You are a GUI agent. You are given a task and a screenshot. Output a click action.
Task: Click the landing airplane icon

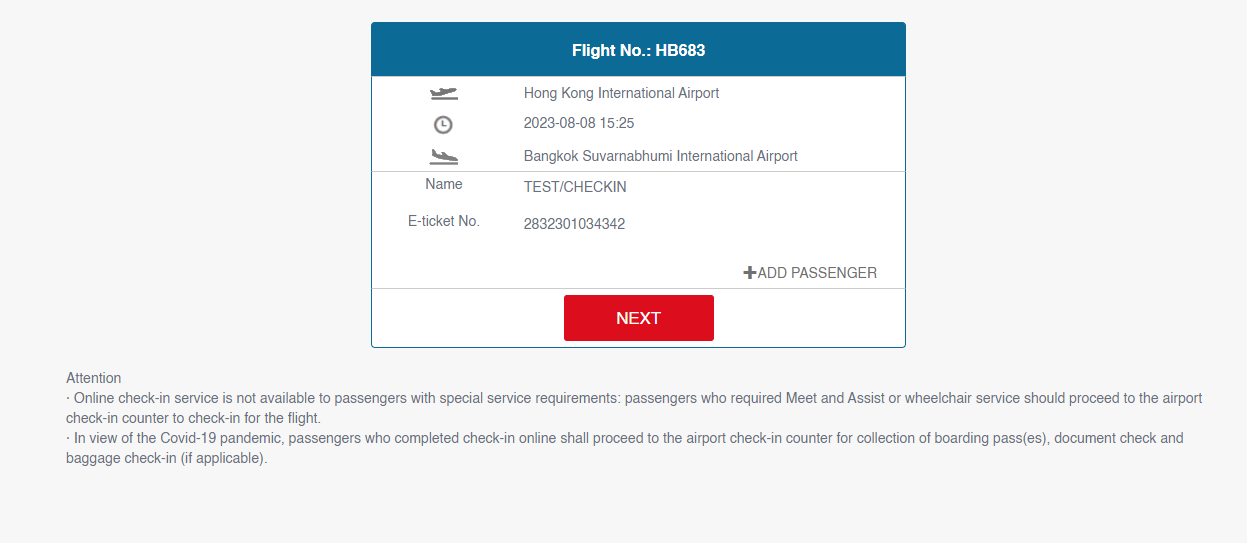tap(443, 157)
